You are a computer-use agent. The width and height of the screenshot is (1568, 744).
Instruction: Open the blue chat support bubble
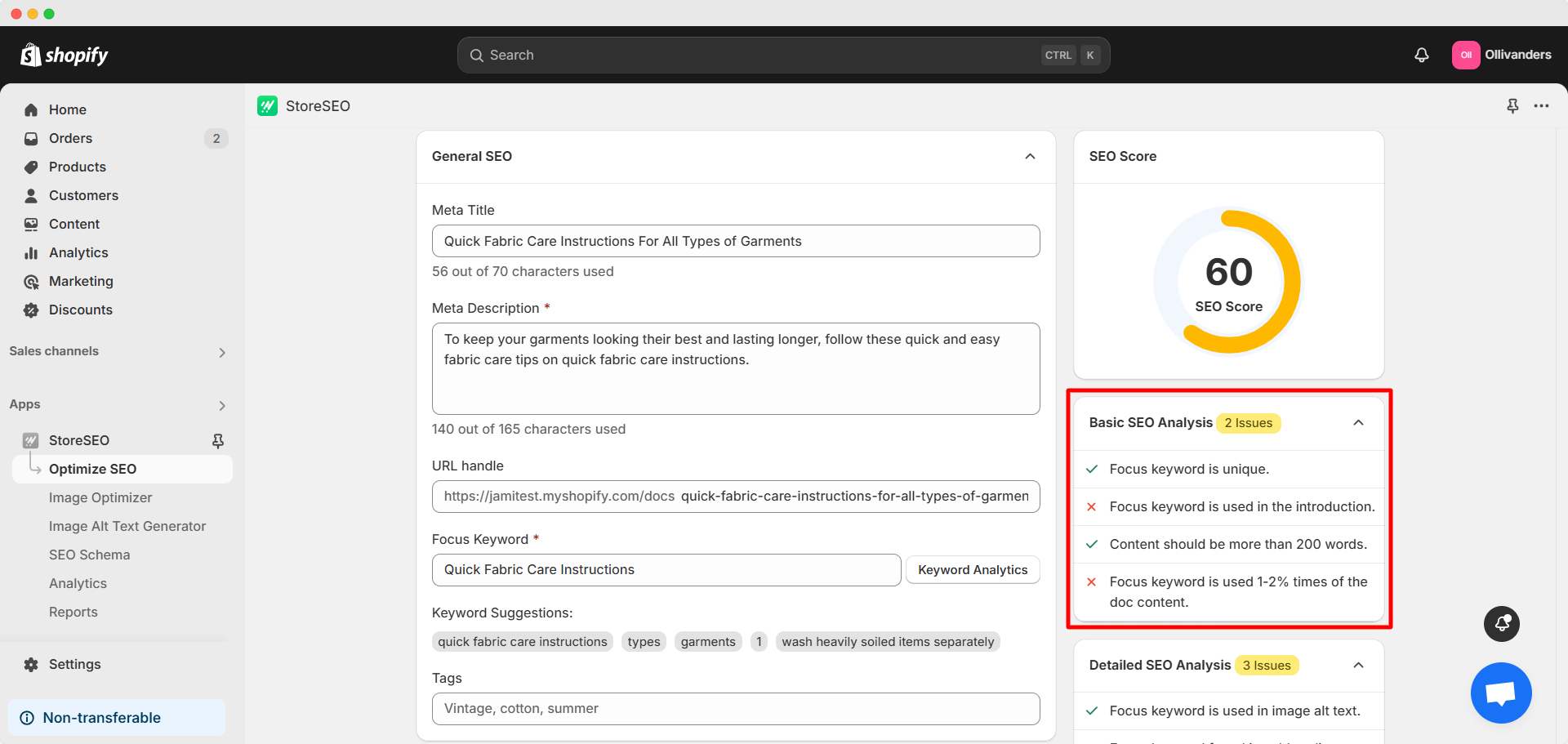[x=1501, y=693]
